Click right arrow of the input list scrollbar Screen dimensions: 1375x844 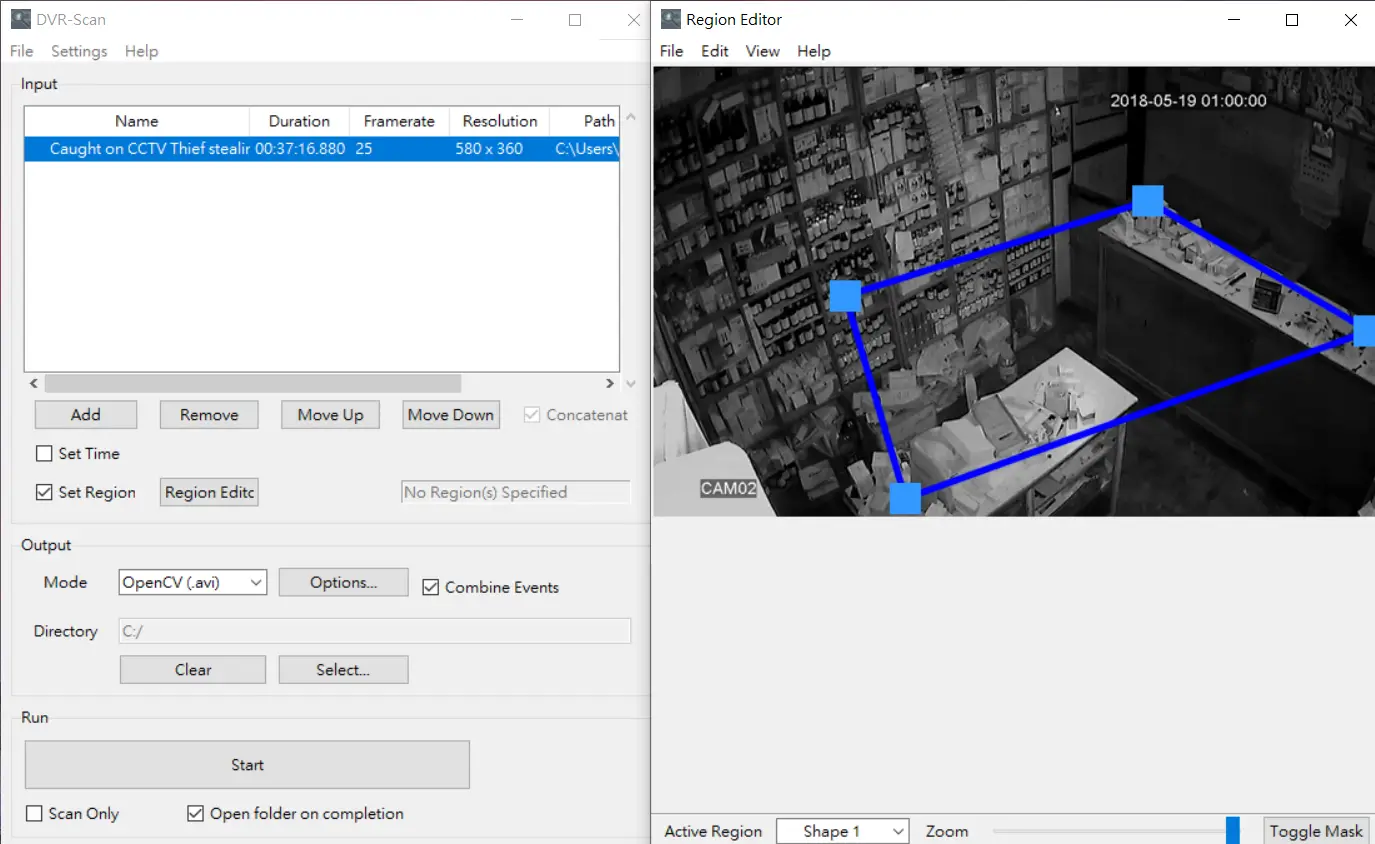(x=610, y=384)
